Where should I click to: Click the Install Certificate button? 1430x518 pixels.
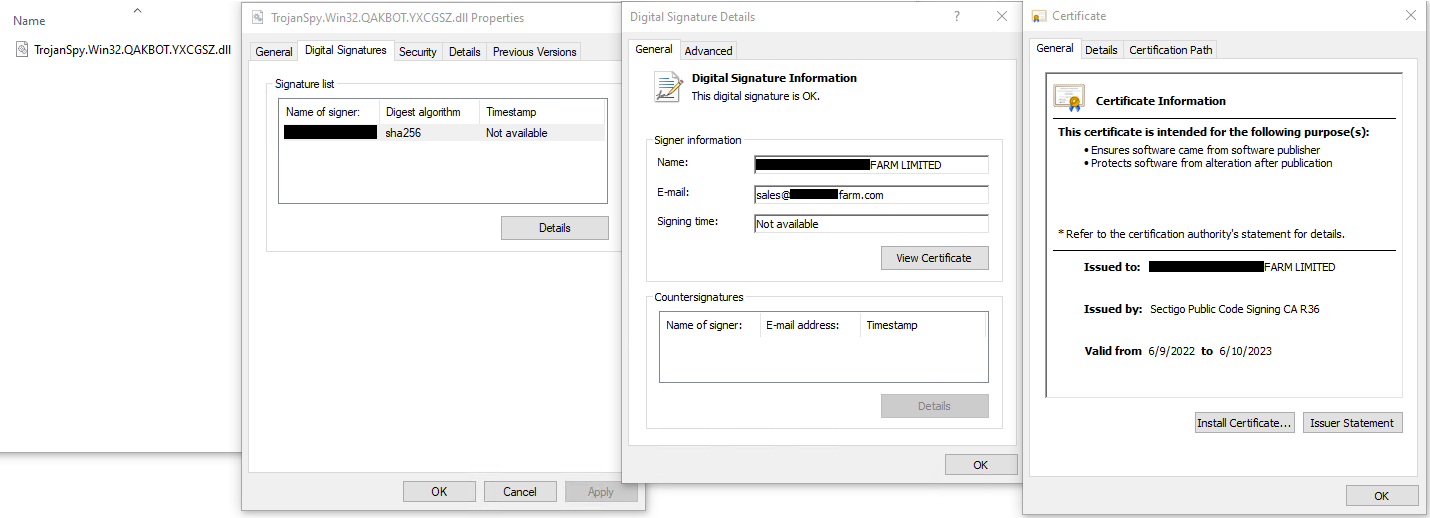1245,423
